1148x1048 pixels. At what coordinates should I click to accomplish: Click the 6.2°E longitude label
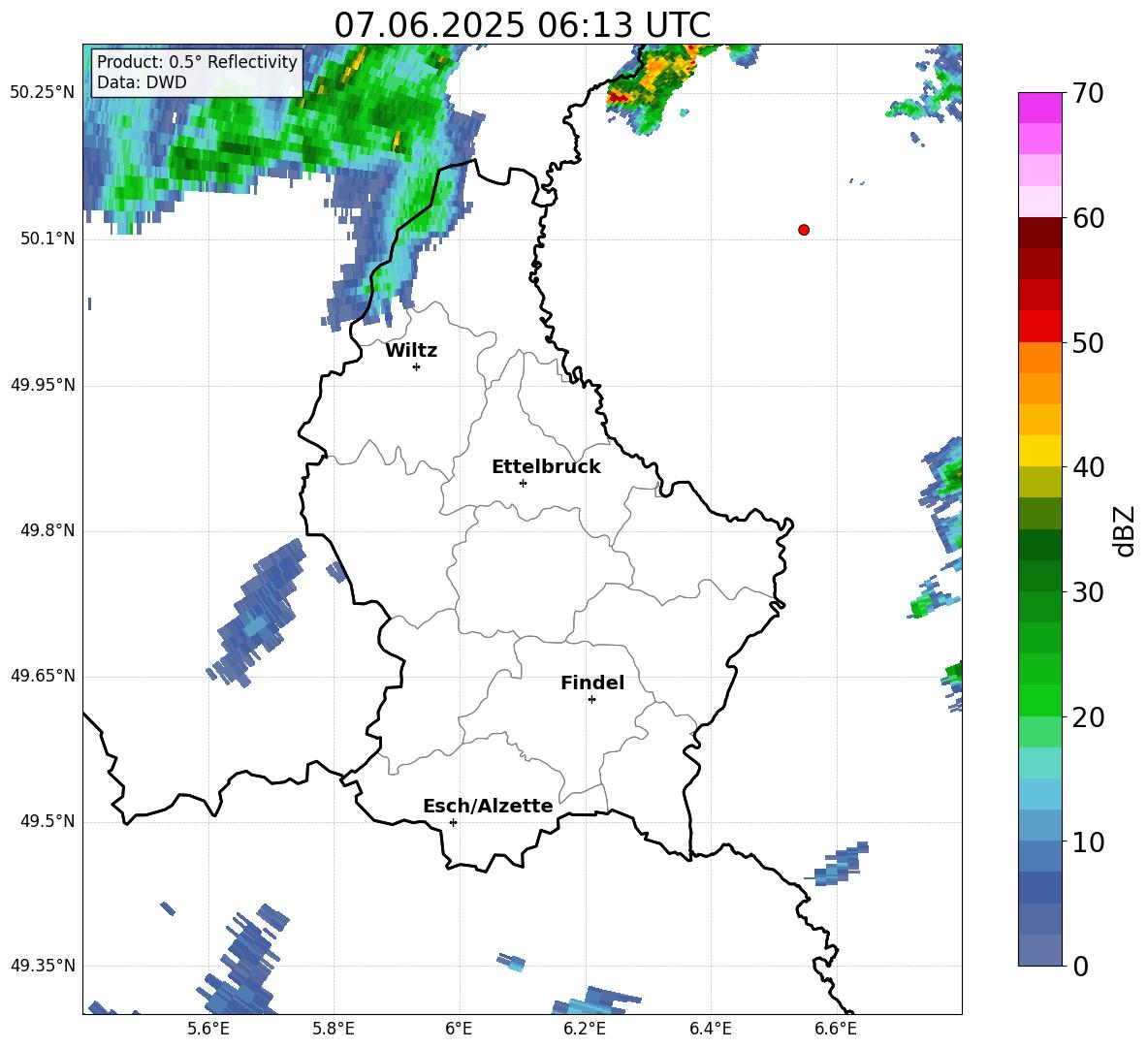(585, 1029)
